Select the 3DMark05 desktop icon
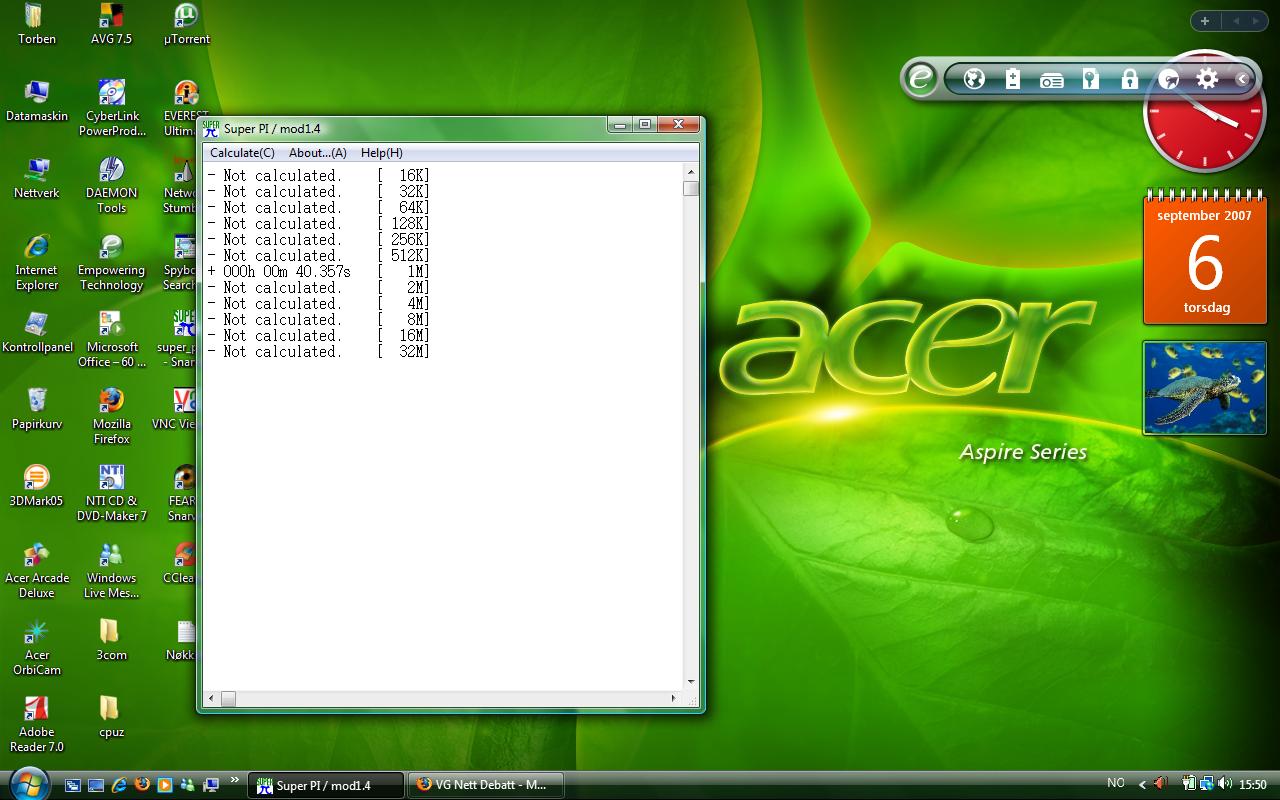 (37, 487)
